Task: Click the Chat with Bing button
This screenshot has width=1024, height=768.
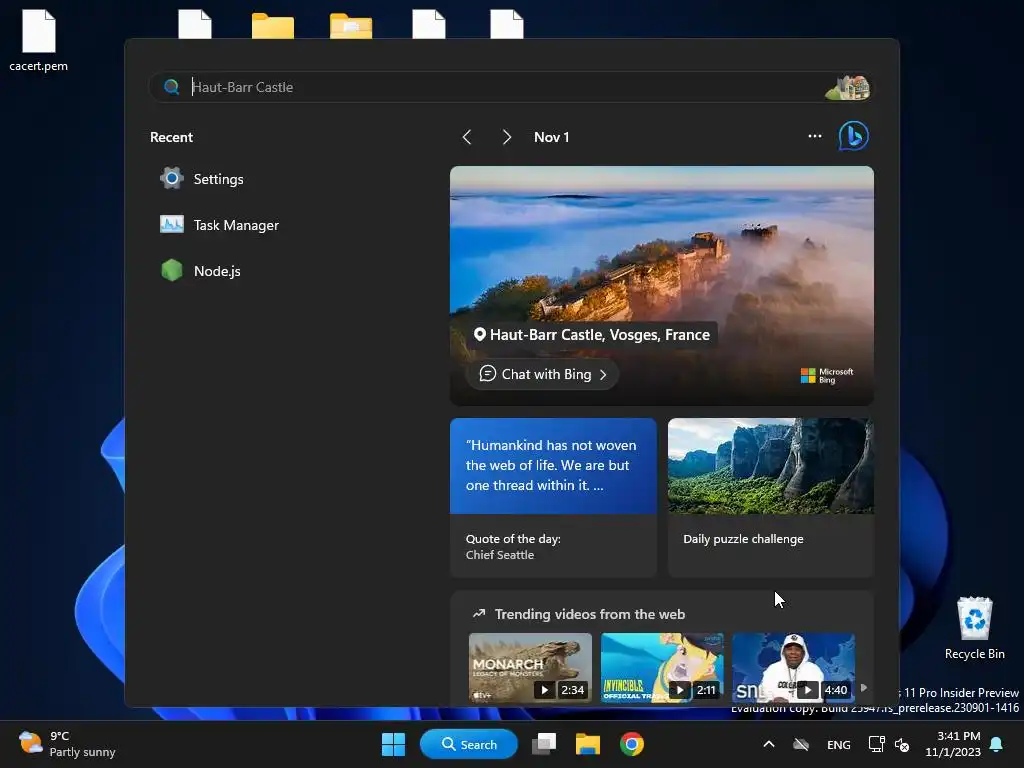Action: point(542,374)
